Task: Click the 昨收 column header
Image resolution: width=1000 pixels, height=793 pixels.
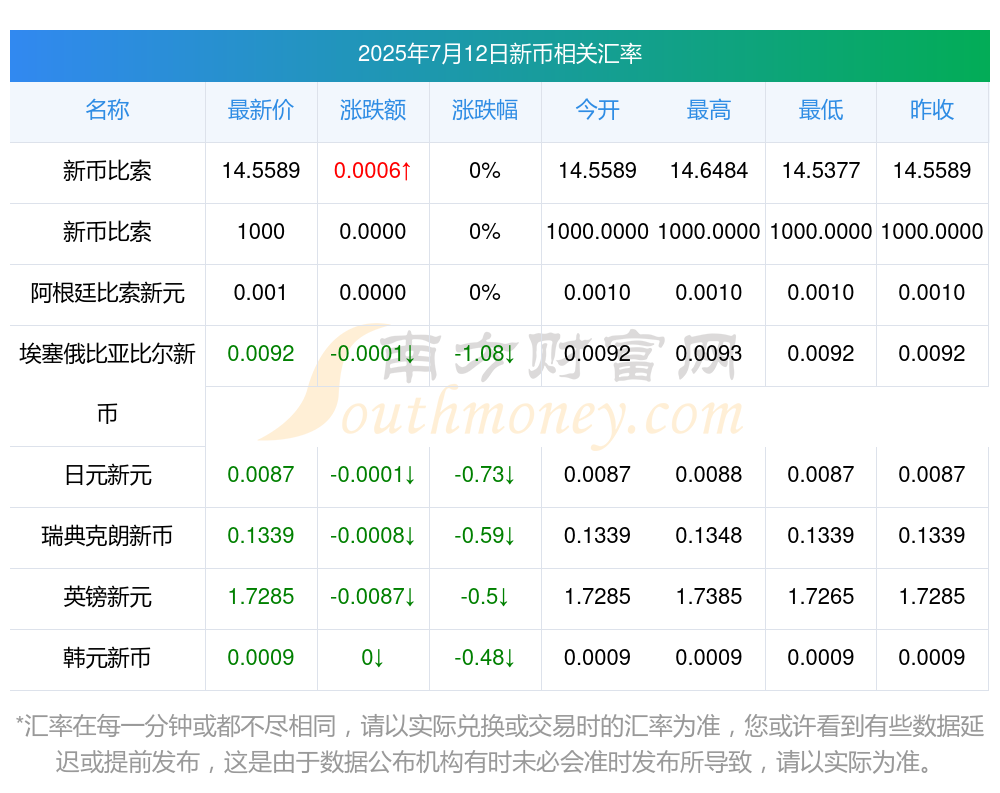Action: coord(932,110)
